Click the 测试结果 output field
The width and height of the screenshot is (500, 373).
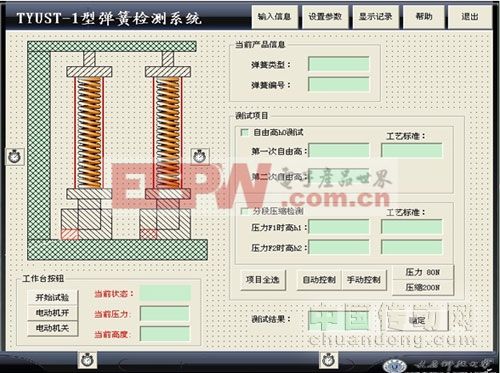click(x=339, y=321)
